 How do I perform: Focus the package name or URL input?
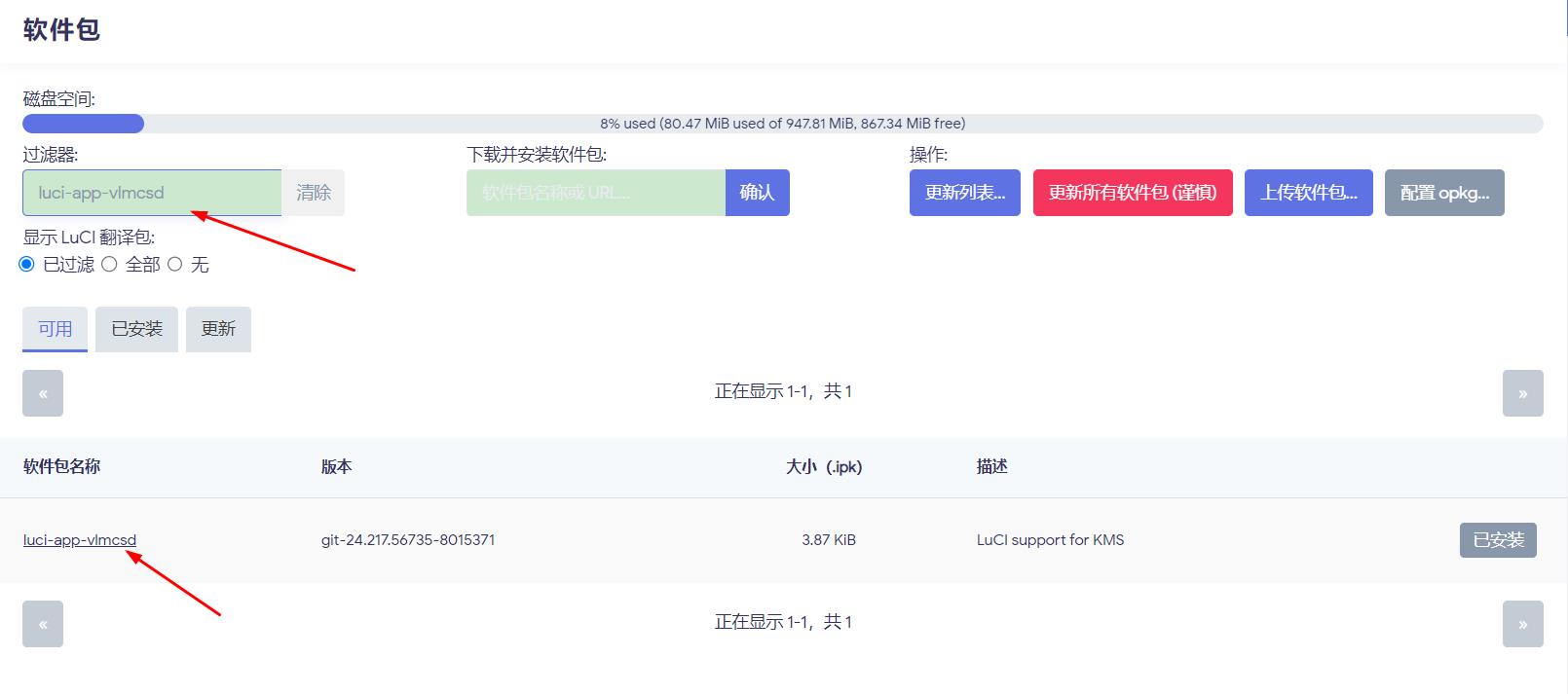(596, 193)
